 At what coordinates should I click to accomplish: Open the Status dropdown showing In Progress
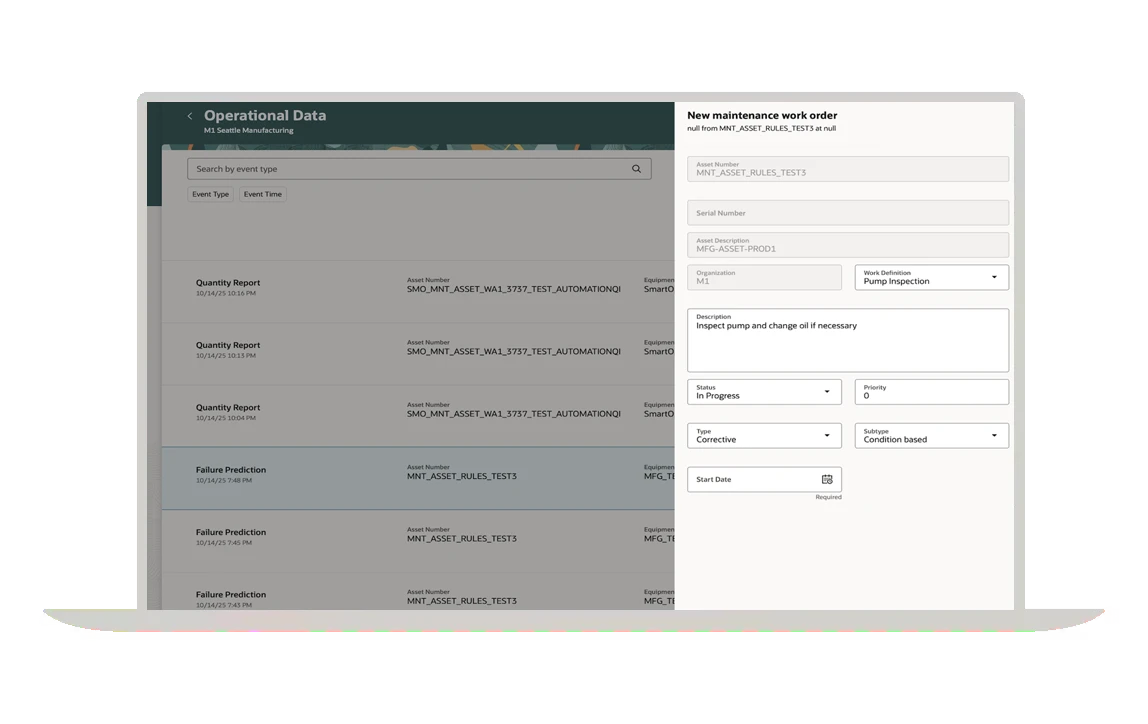(826, 391)
